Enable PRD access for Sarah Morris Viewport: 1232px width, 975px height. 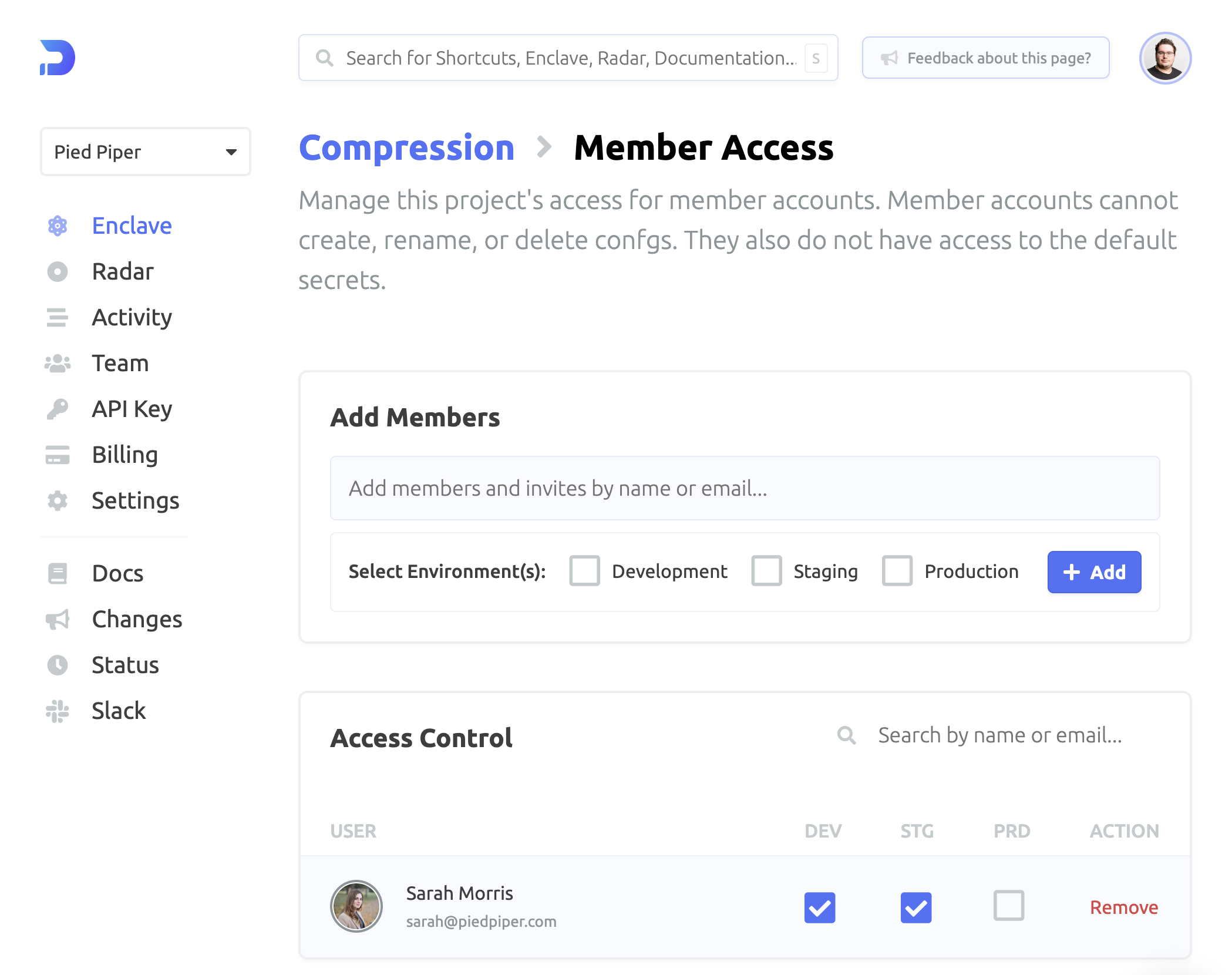tap(1009, 905)
